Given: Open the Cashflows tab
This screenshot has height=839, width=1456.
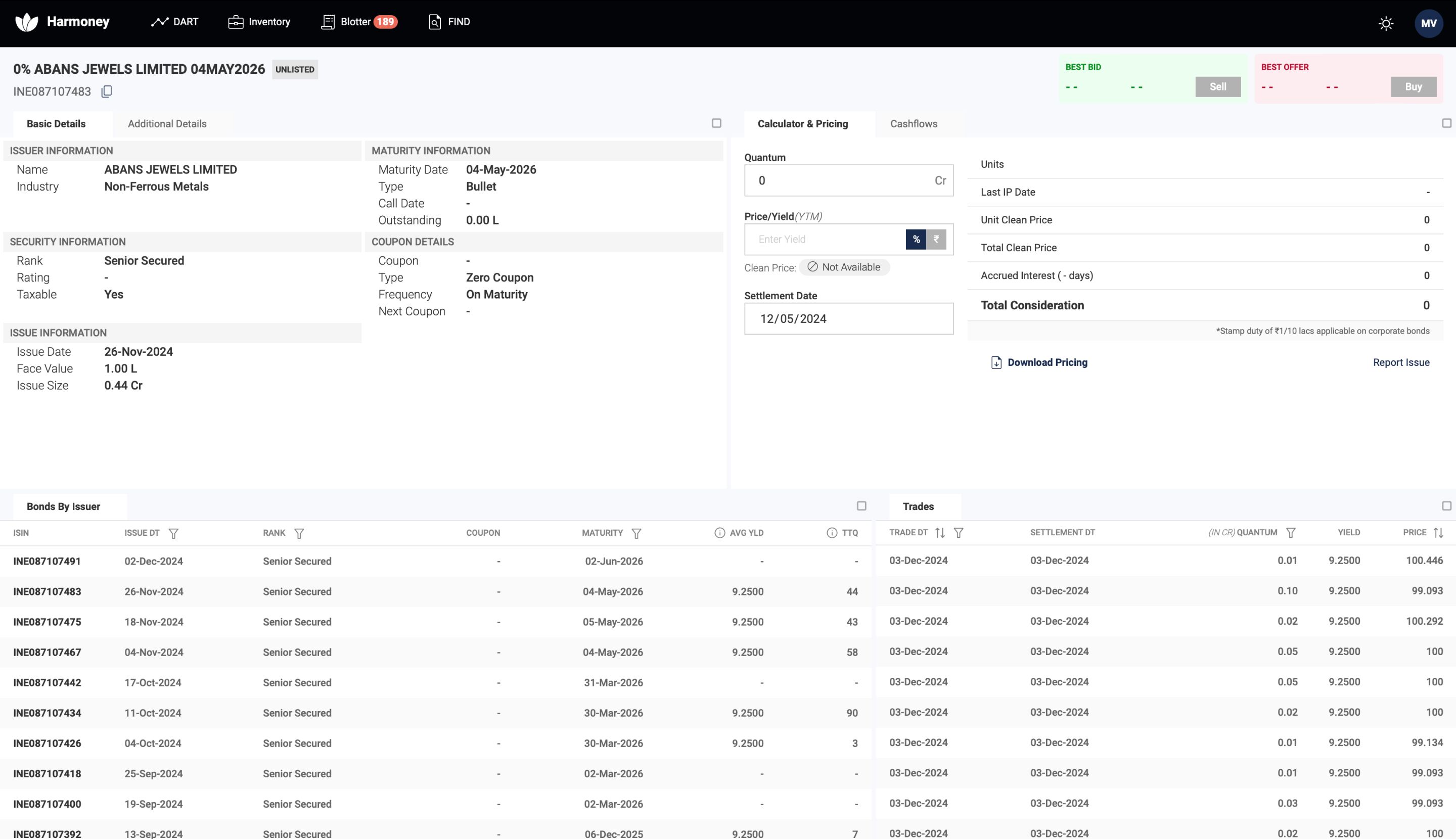Looking at the screenshot, I should (914, 124).
